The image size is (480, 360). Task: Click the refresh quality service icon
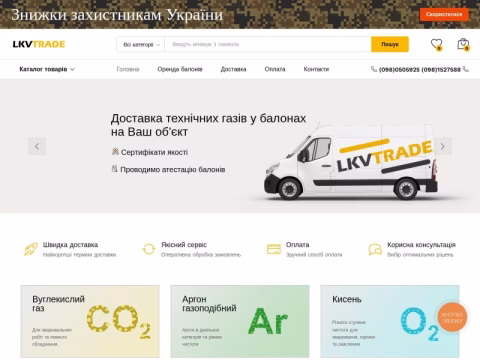149,249
